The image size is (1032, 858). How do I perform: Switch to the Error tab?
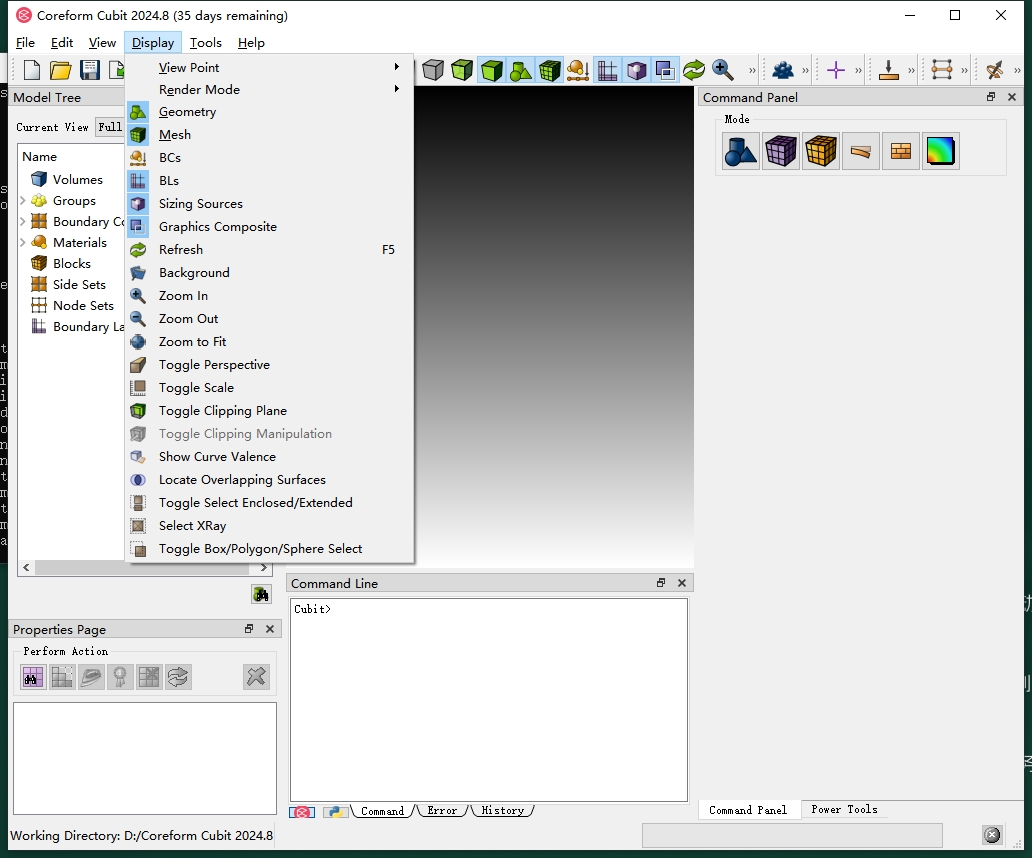442,811
